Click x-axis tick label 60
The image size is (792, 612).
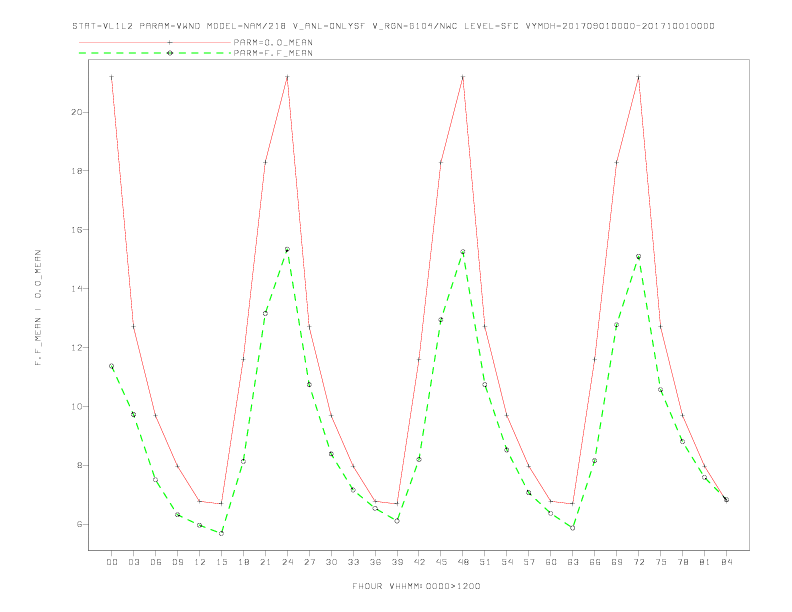pyautogui.click(x=551, y=562)
